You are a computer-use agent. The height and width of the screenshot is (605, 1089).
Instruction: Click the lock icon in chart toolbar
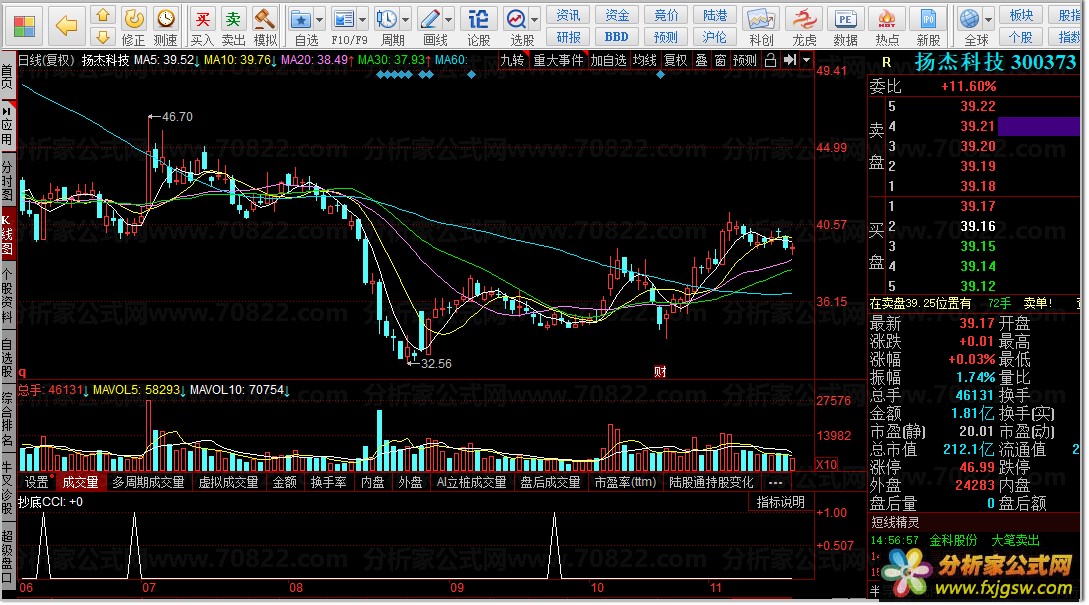pyautogui.click(x=770, y=60)
